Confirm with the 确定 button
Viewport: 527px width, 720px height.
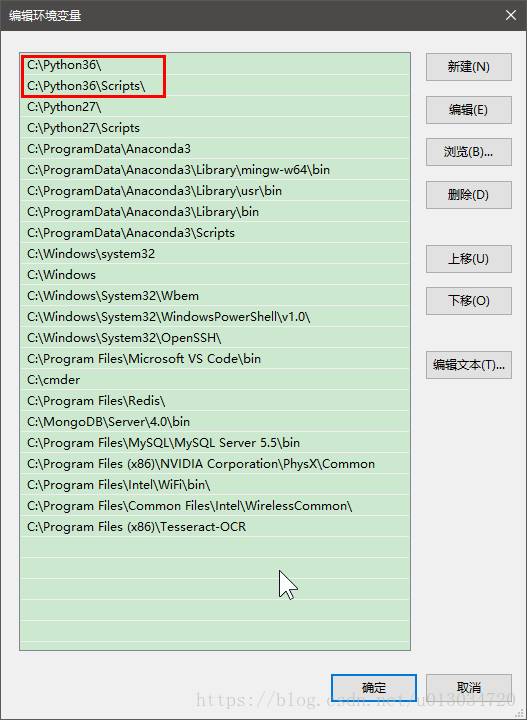374,687
